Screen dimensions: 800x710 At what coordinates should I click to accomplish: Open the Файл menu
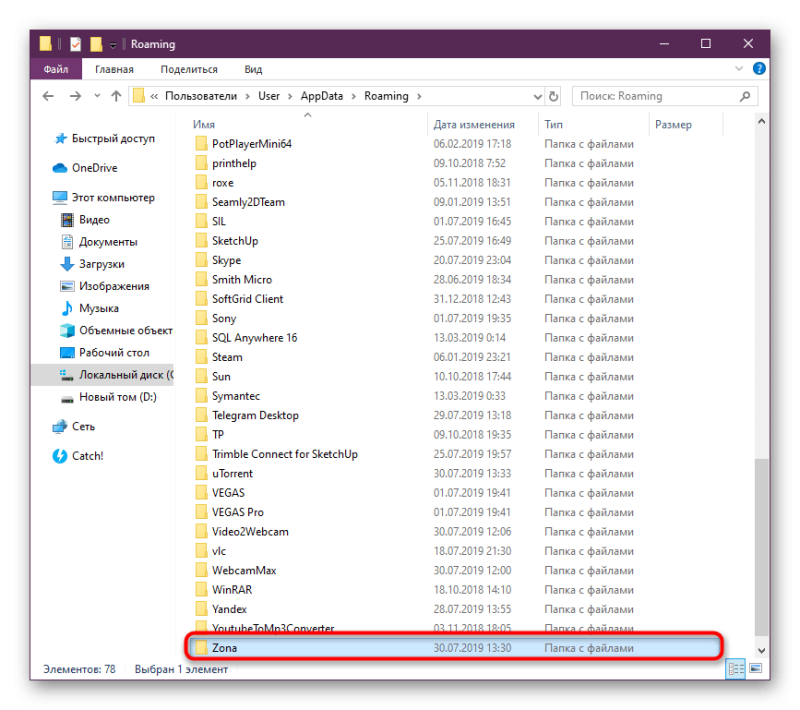(x=56, y=69)
